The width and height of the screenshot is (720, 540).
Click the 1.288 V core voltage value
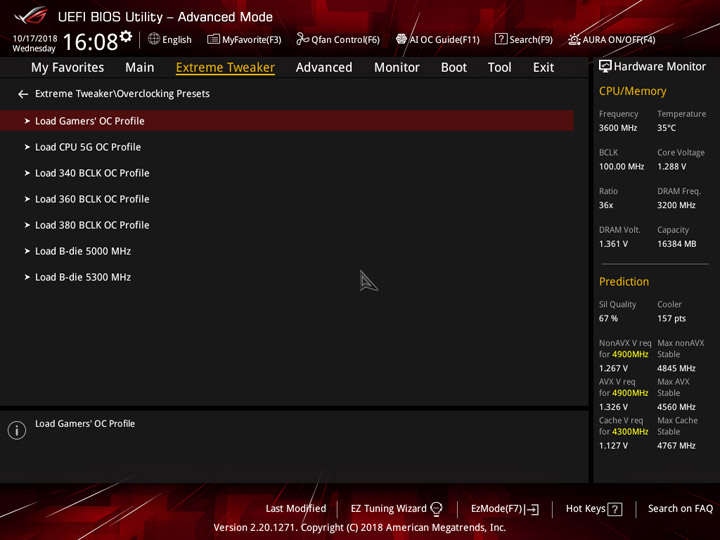[671, 167]
